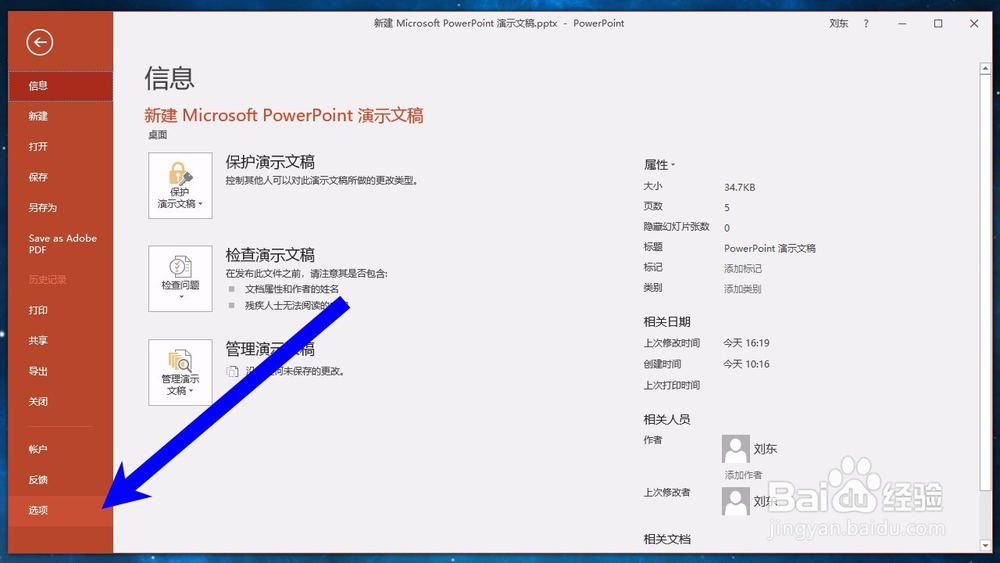Click the 桌面 file location link

[x=158, y=135]
